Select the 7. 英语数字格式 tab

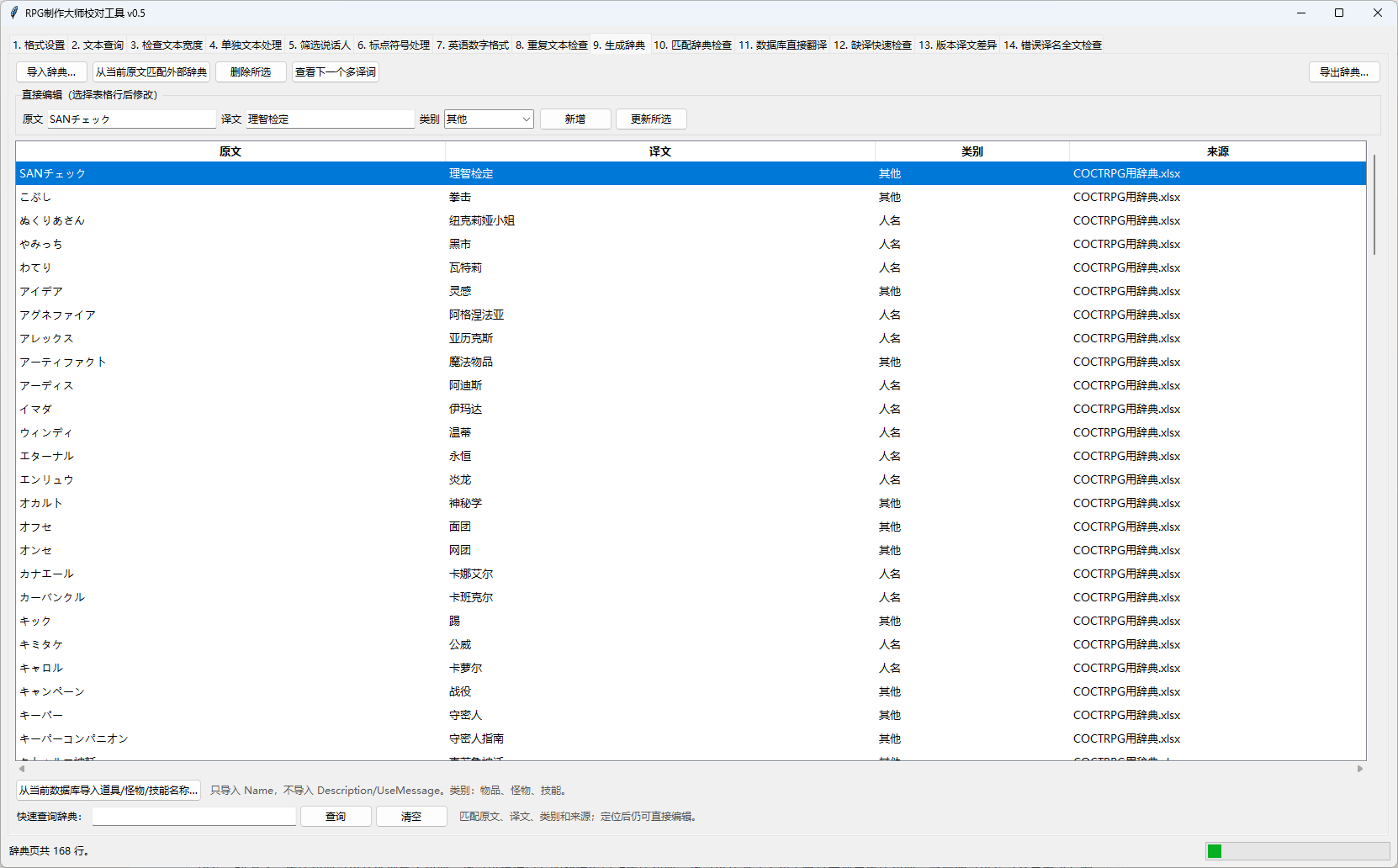click(473, 45)
